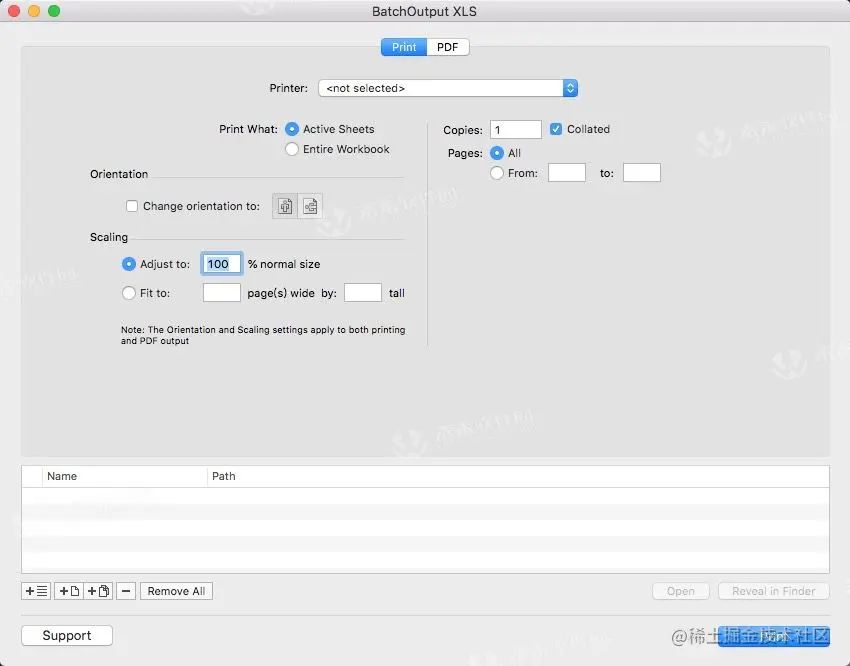Switch to the Print tab
The image size is (850, 666).
tap(404, 47)
